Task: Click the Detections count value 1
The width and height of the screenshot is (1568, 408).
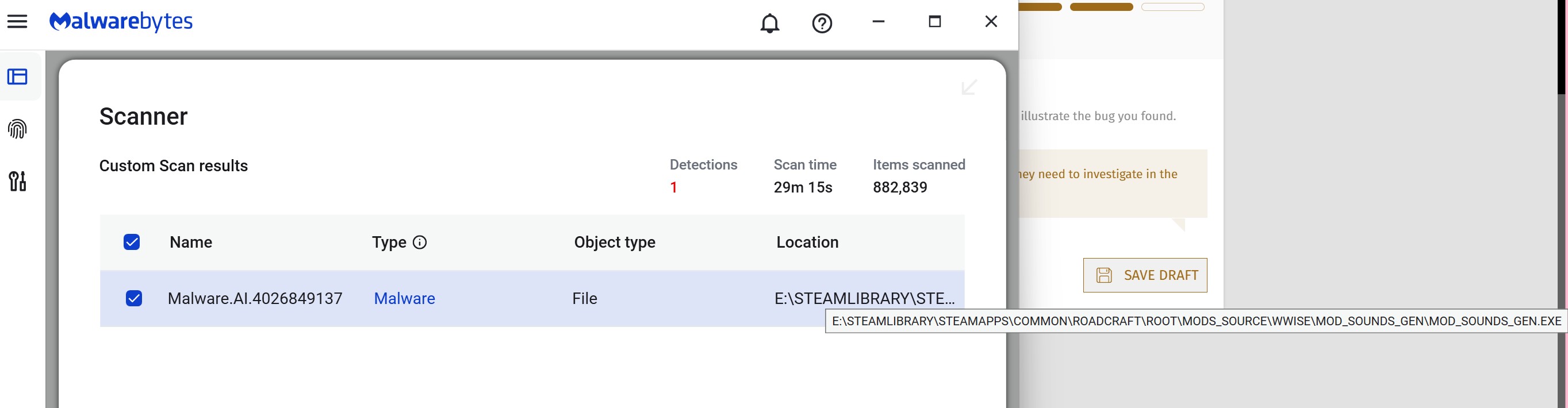Action: click(x=673, y=187)
